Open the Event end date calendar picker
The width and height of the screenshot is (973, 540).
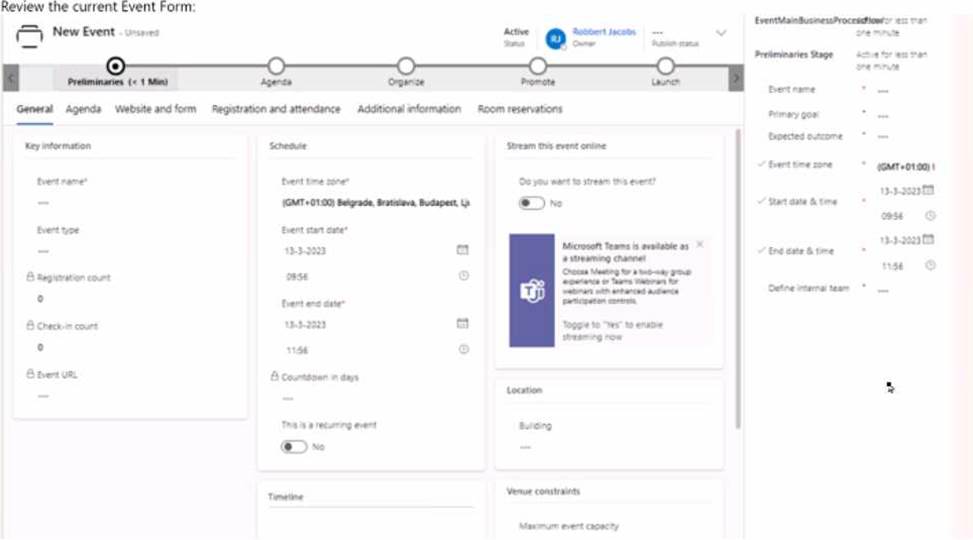coord(462,323)
